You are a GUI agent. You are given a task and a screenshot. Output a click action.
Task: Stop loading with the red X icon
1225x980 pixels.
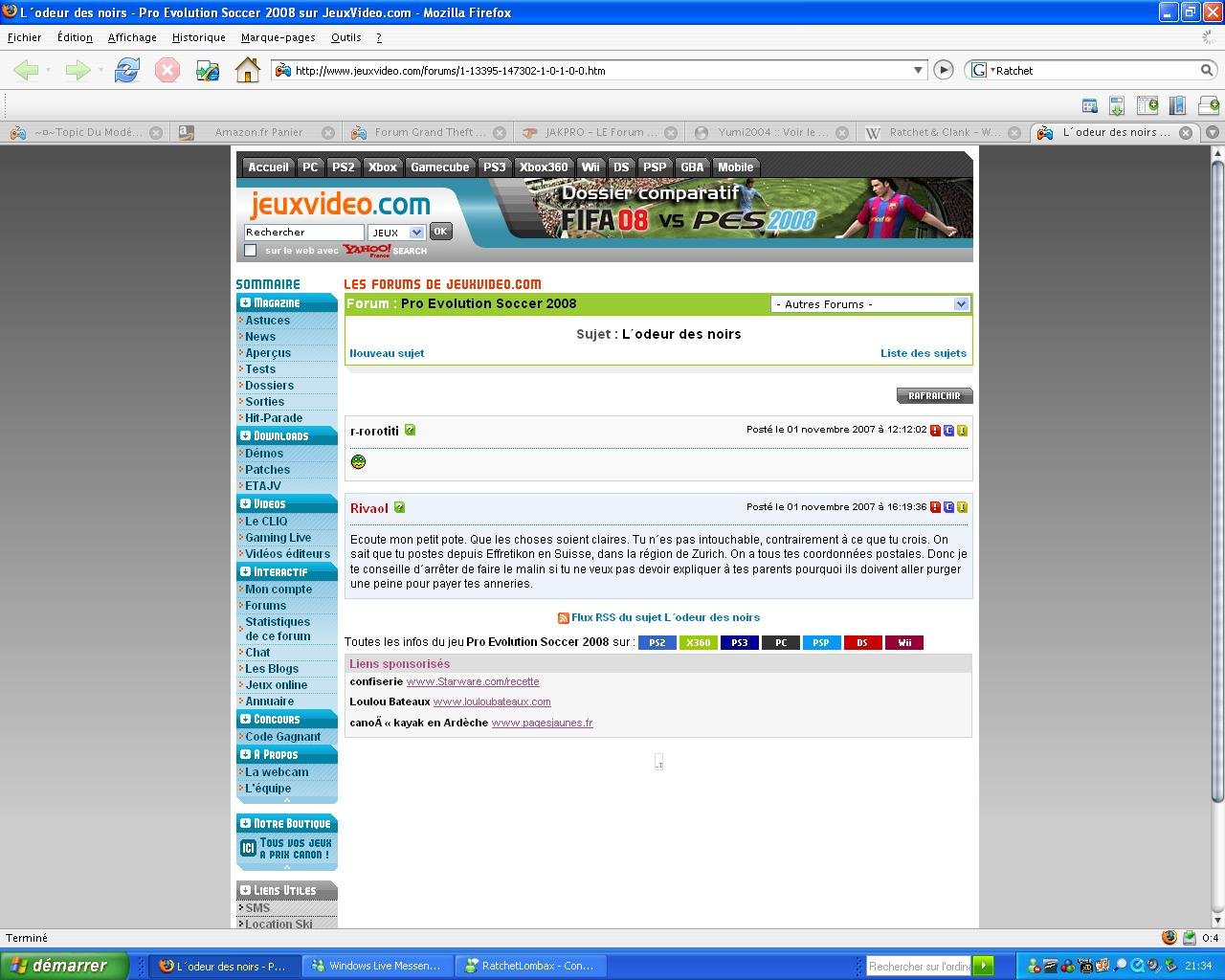[167, 70]
